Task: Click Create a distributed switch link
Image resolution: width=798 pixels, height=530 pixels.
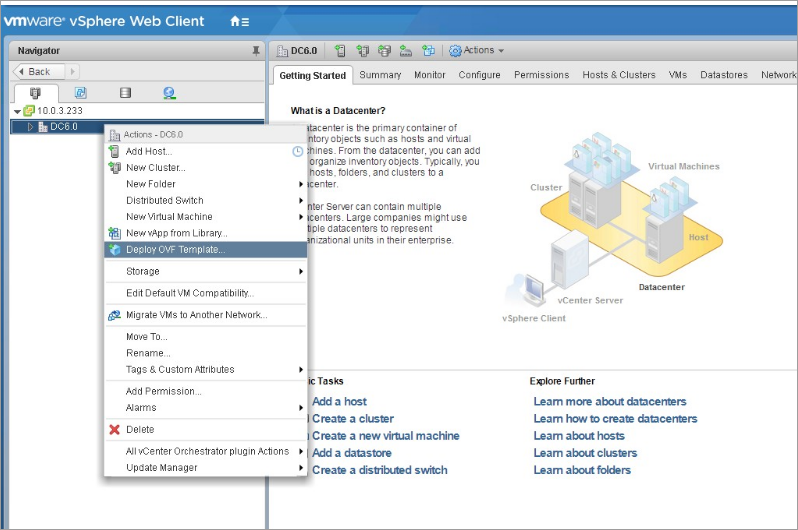Action: (380, 470)
